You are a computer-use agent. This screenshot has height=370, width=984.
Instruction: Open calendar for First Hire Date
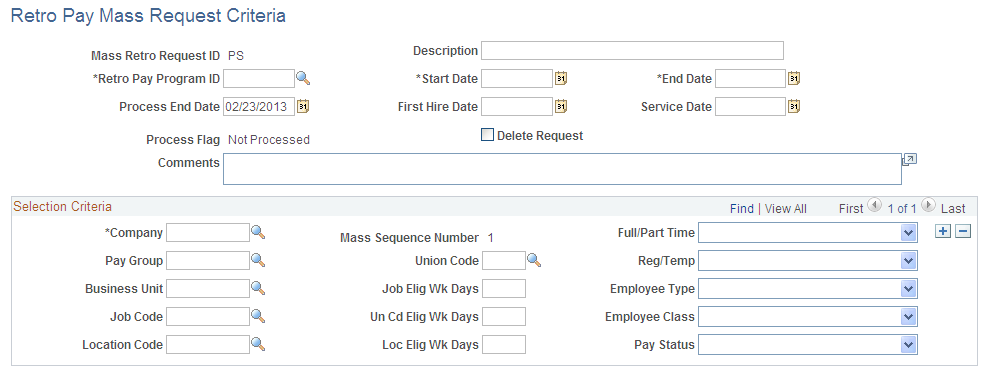point(561,107)
